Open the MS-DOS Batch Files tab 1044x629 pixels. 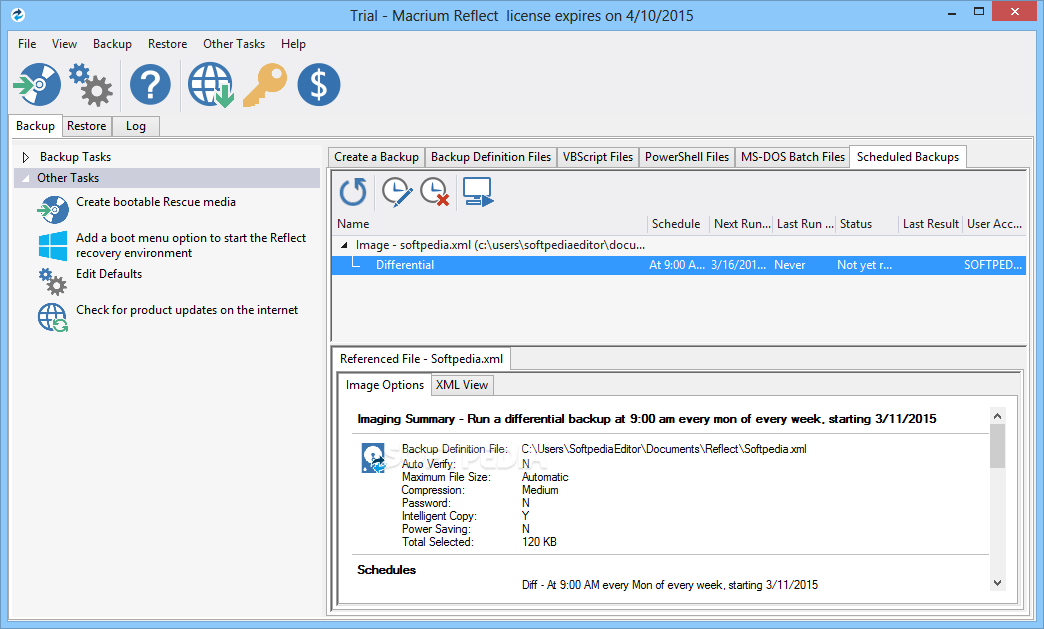pos(793,157)
